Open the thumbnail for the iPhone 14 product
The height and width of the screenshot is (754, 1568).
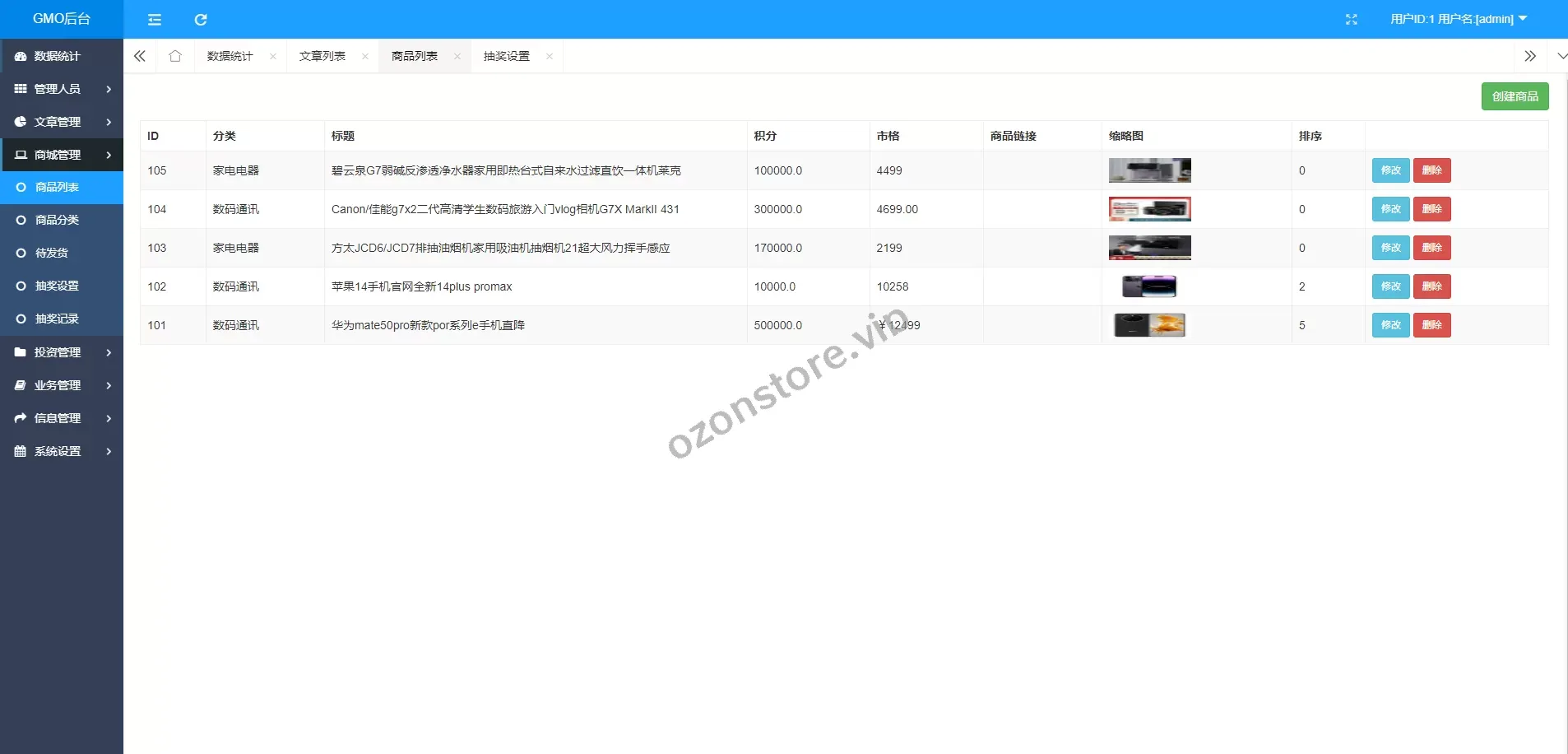1149,286
